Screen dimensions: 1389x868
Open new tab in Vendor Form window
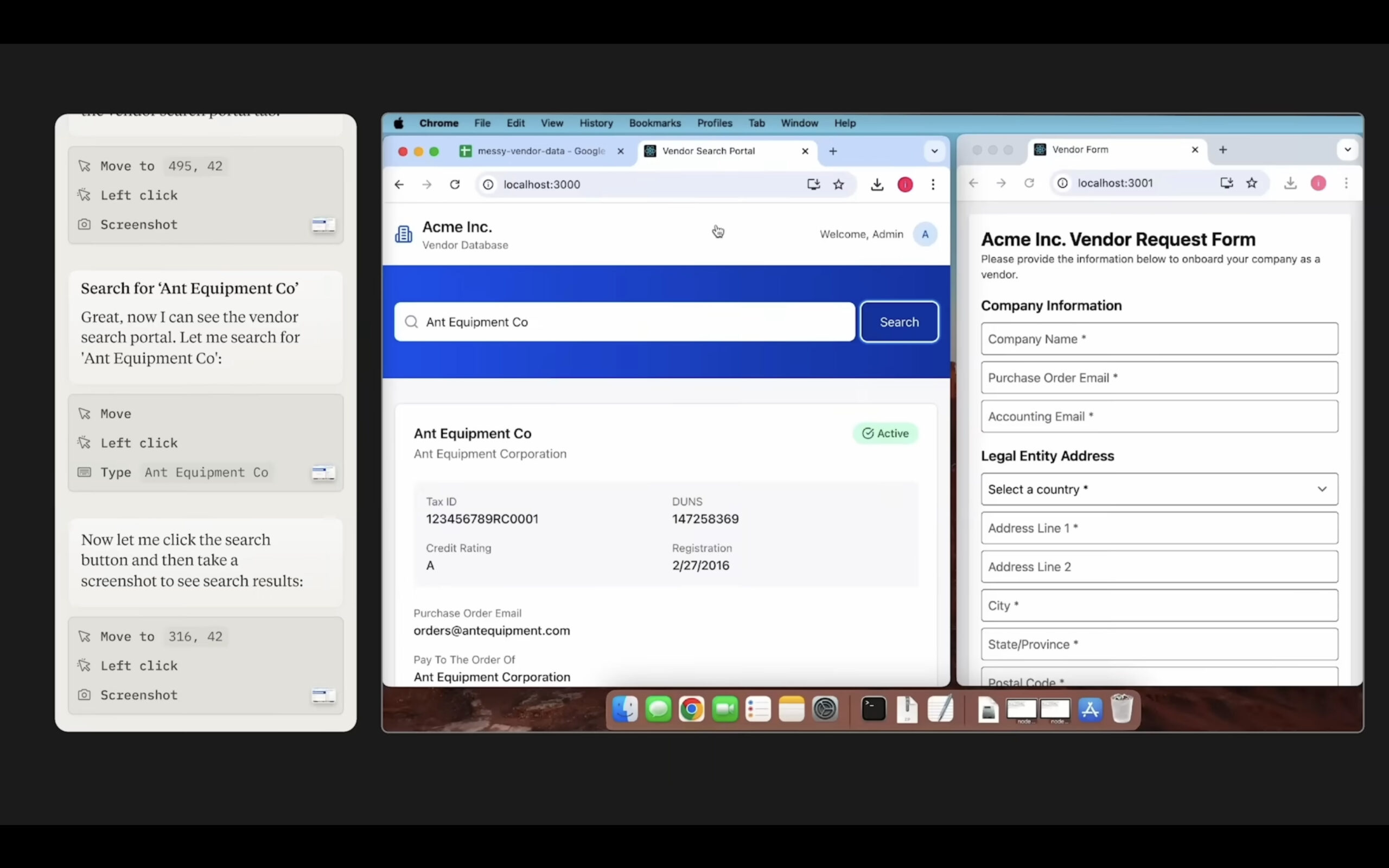[x=1222, y=150]
